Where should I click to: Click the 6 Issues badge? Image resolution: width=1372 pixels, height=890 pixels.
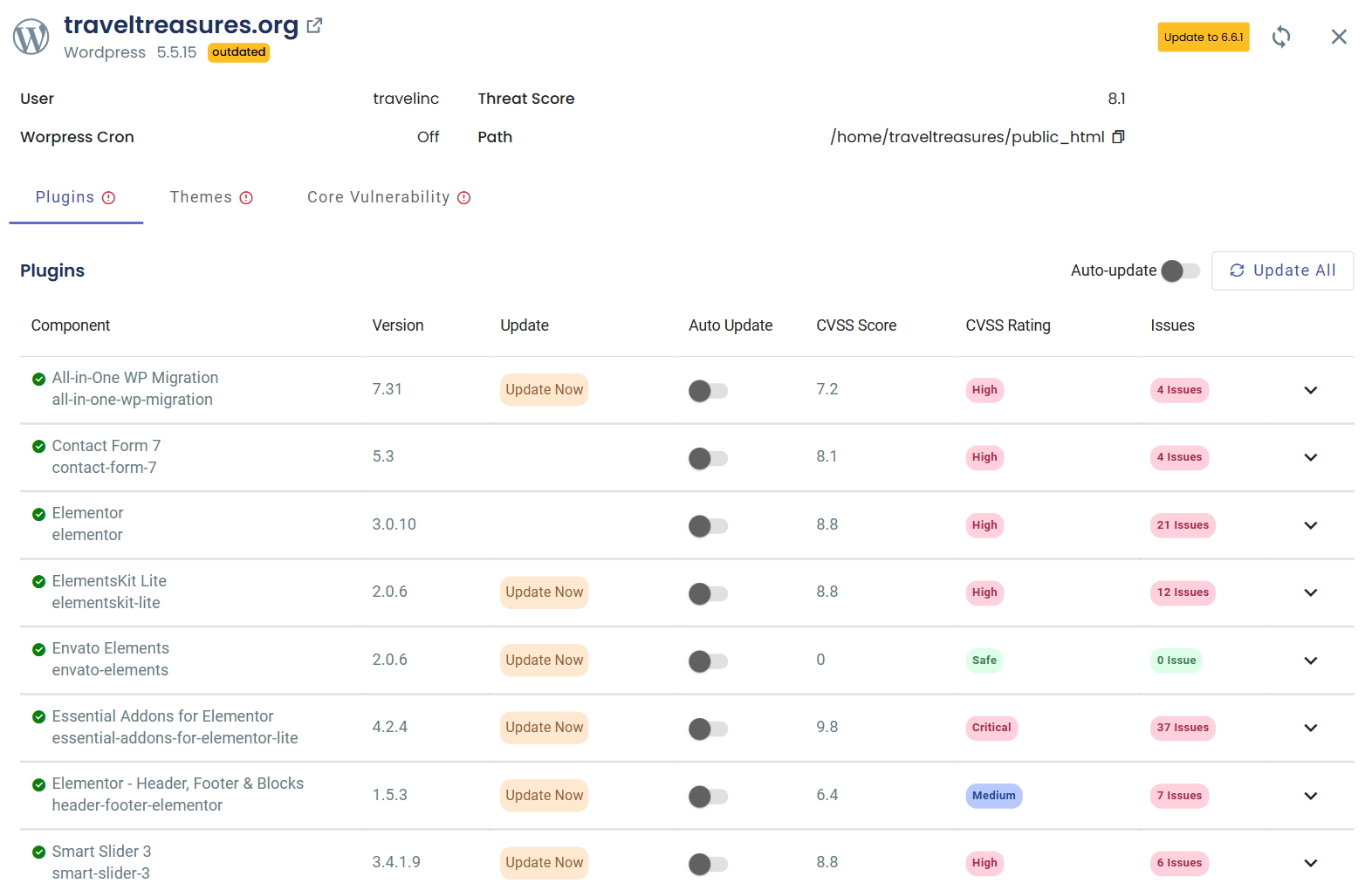pyautogui.click(x=1179, y=863)
